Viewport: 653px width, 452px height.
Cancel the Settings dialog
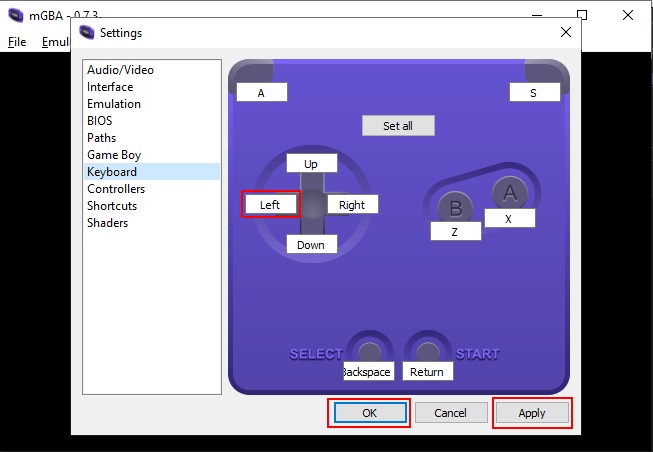click(451, 413)
